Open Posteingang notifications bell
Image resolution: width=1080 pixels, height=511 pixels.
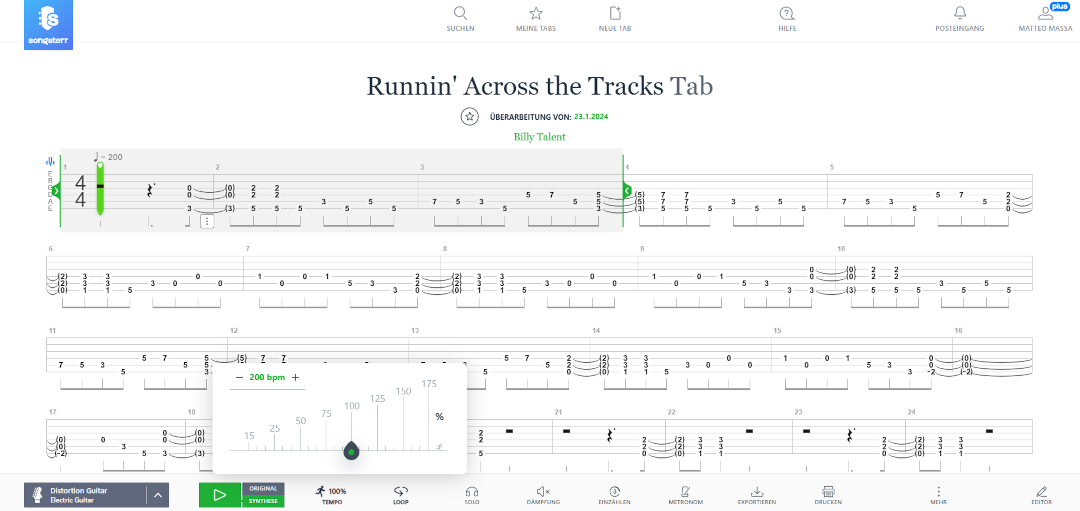(x=960, y=14)
